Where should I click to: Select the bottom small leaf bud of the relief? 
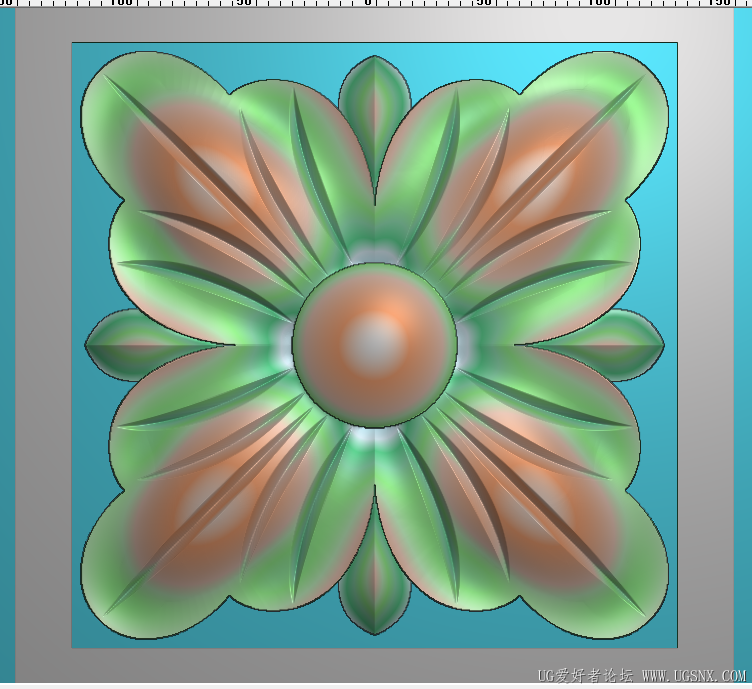tap(375, 560)
